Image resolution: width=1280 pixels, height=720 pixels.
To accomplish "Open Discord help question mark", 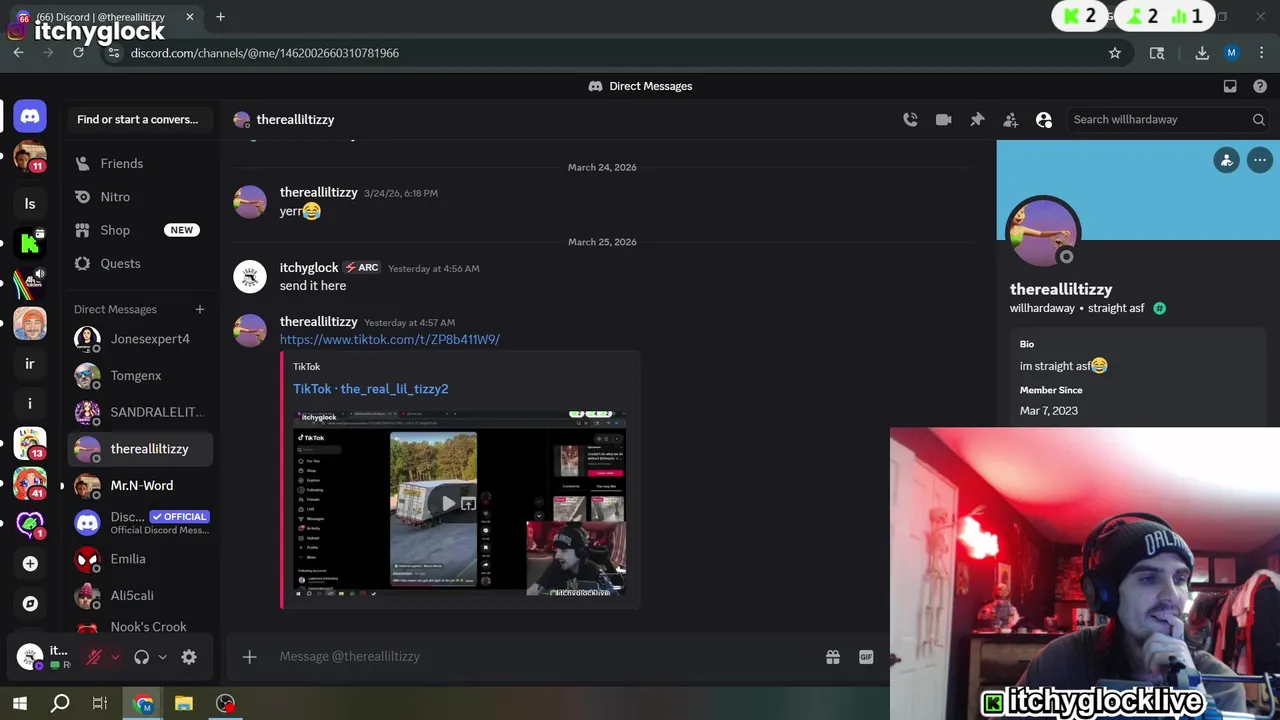I will [x=1260, y=86].
